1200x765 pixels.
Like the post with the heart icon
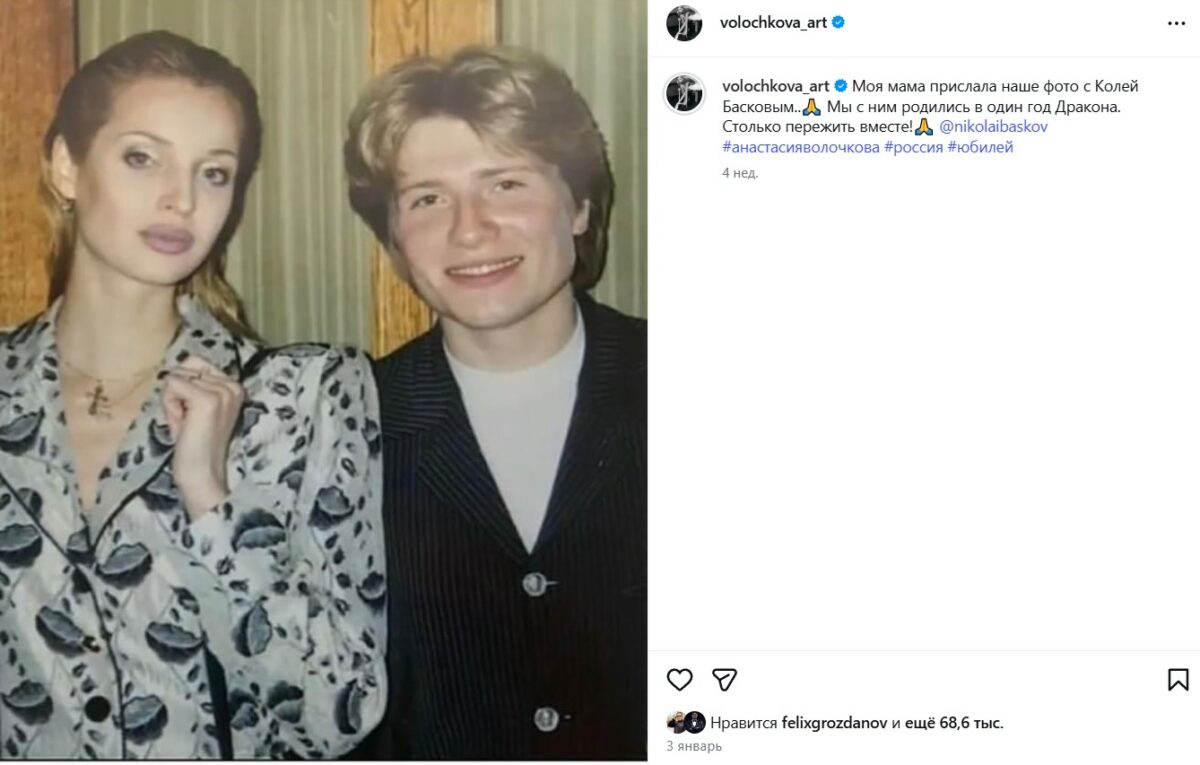click(x=680, y=680)
